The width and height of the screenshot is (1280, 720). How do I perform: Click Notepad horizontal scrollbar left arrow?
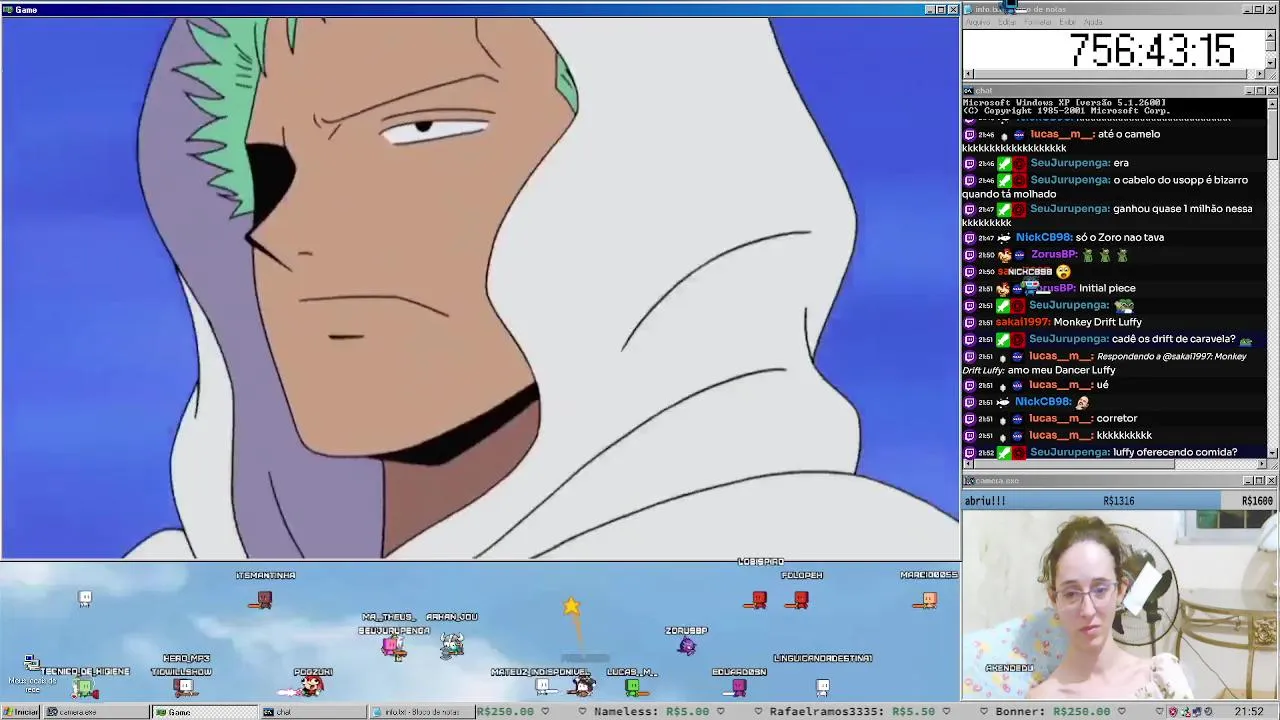tap(968, 74)
